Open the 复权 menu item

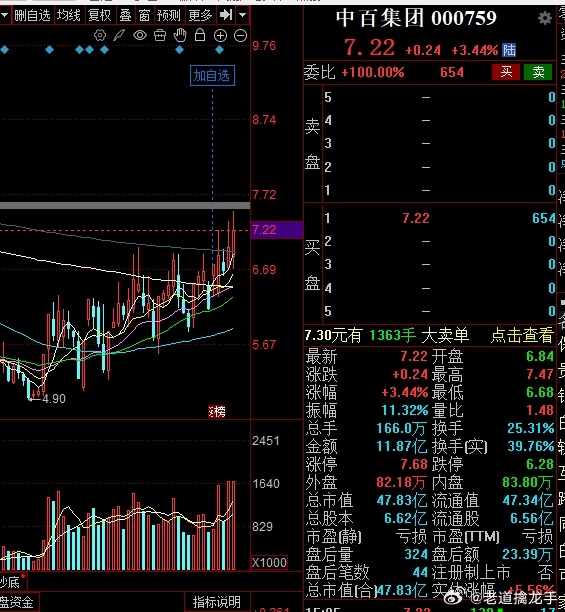click(99, 15)
